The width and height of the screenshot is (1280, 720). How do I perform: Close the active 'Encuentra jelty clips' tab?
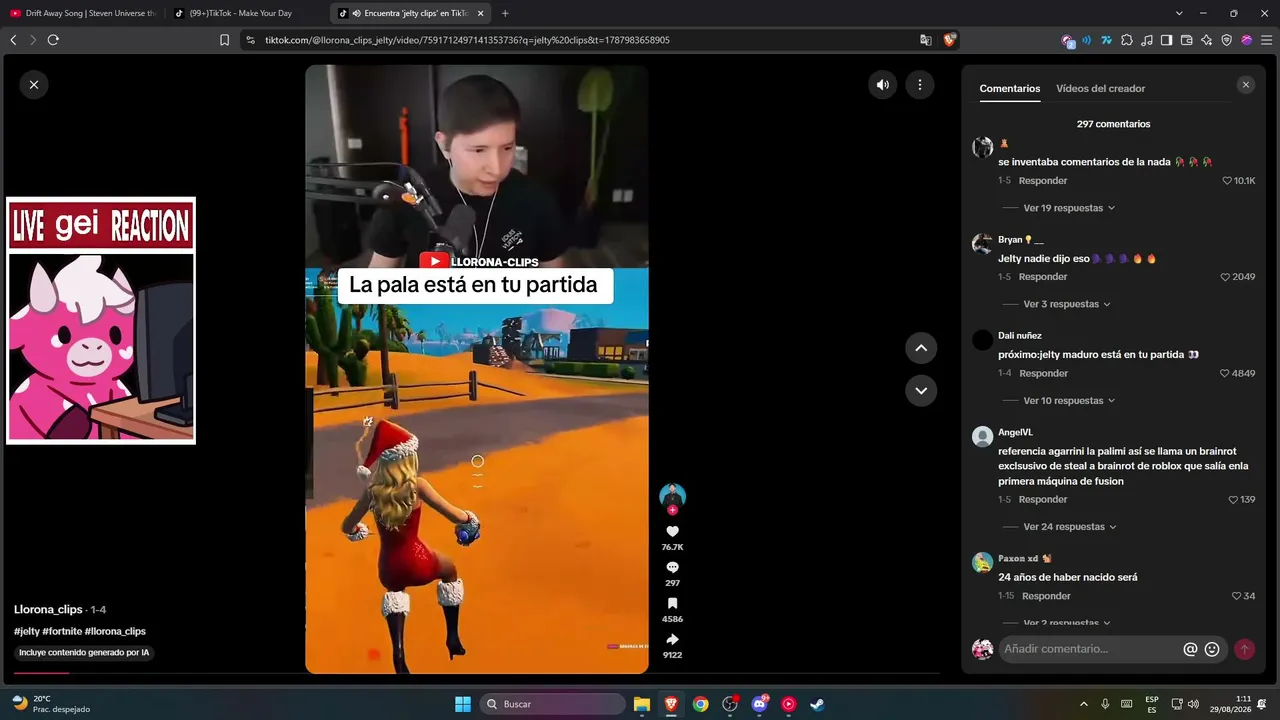click(x=481, y=14)
